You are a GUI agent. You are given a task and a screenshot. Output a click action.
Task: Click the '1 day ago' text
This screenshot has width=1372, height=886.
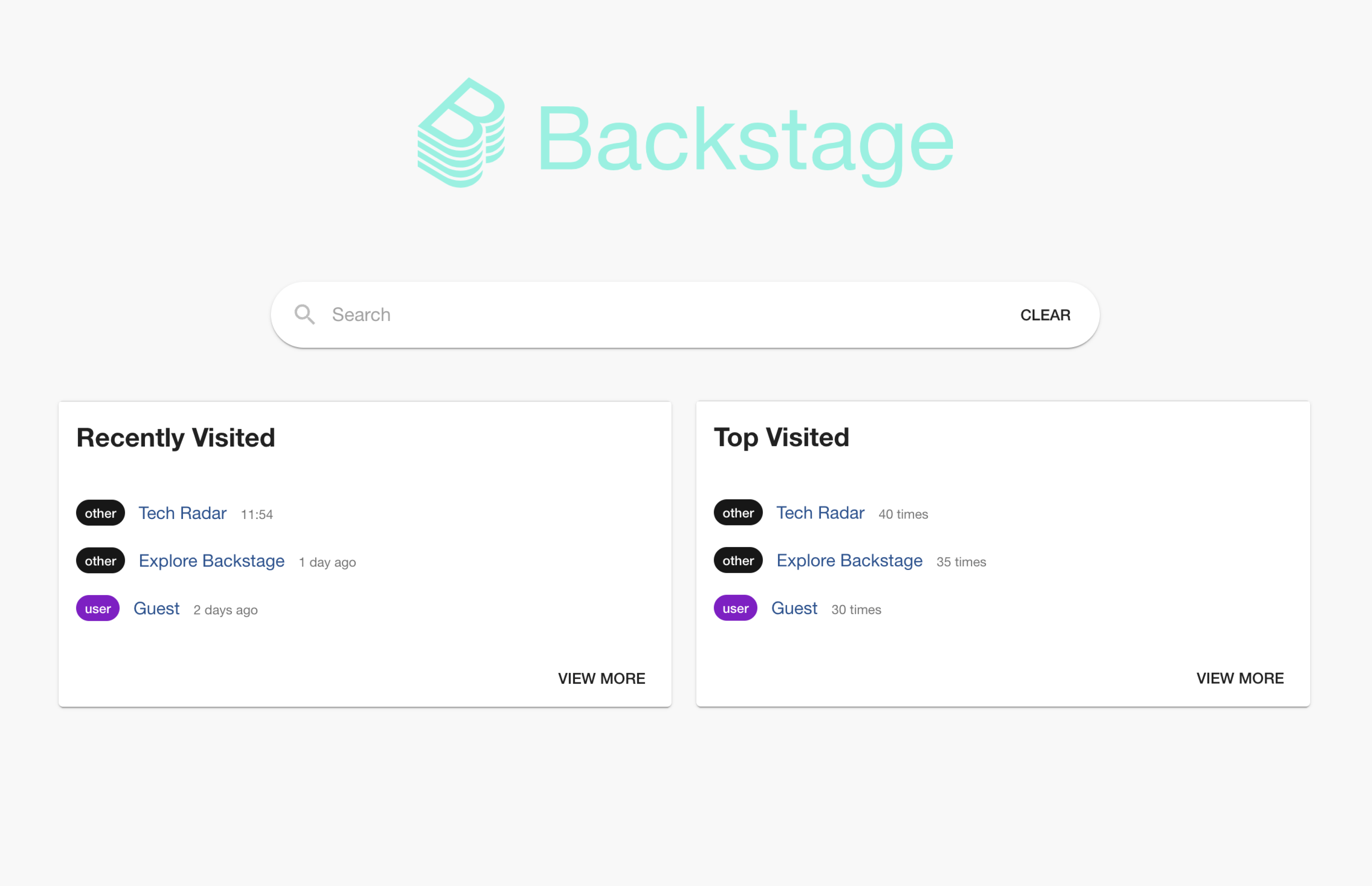pyautogui.click(x=327, y=562)
